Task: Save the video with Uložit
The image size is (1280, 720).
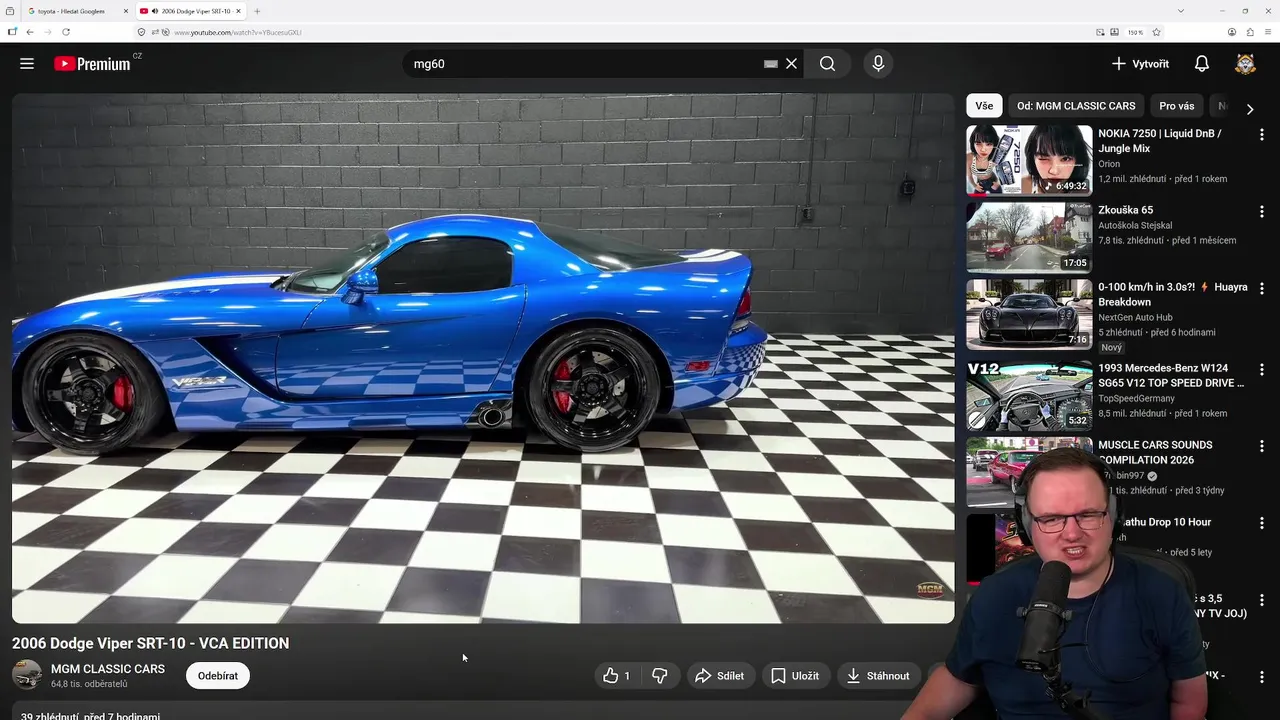Action: pyautogui.click(x=796, y=676)
